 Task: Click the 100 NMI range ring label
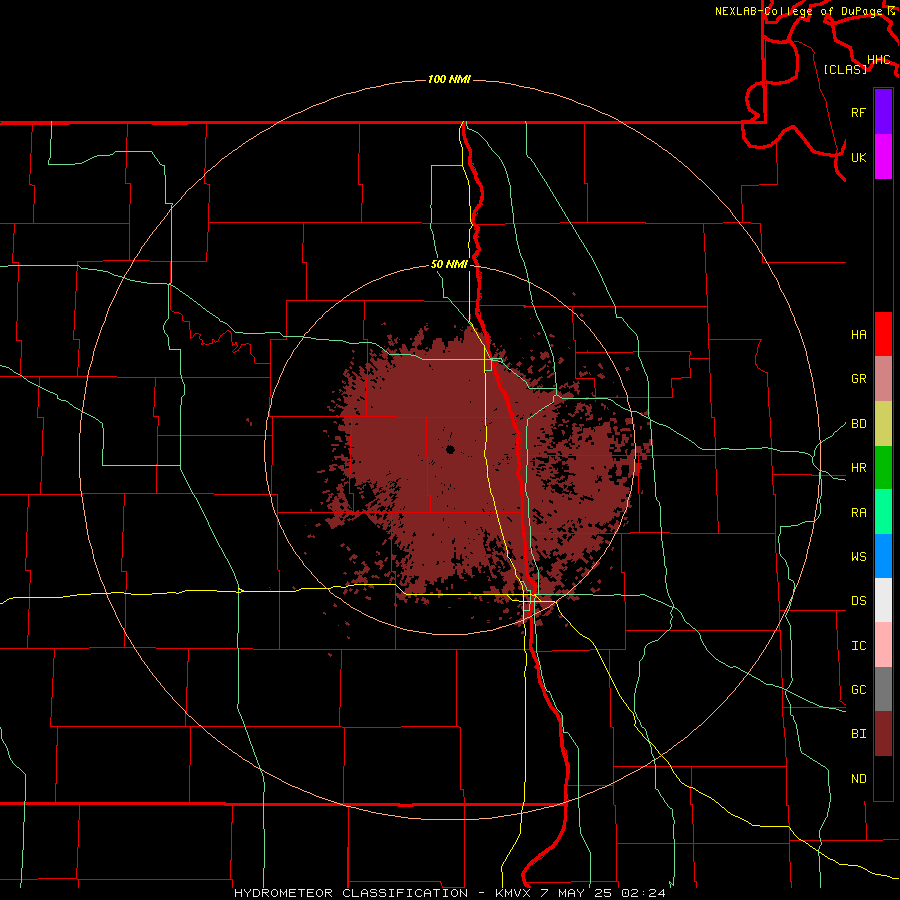pos(449,79)
